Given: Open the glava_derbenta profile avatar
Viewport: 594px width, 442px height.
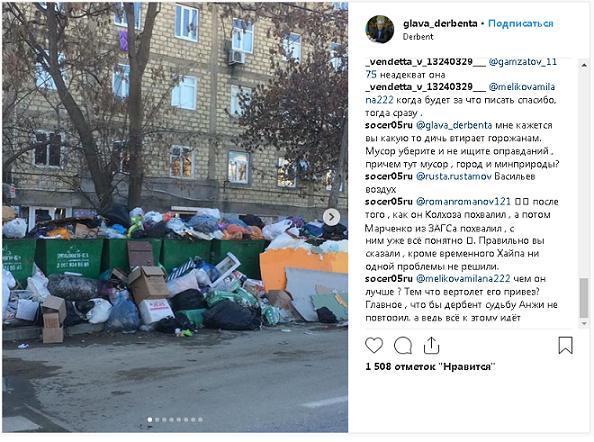Looking at the screenshot, I should [380, 29].
